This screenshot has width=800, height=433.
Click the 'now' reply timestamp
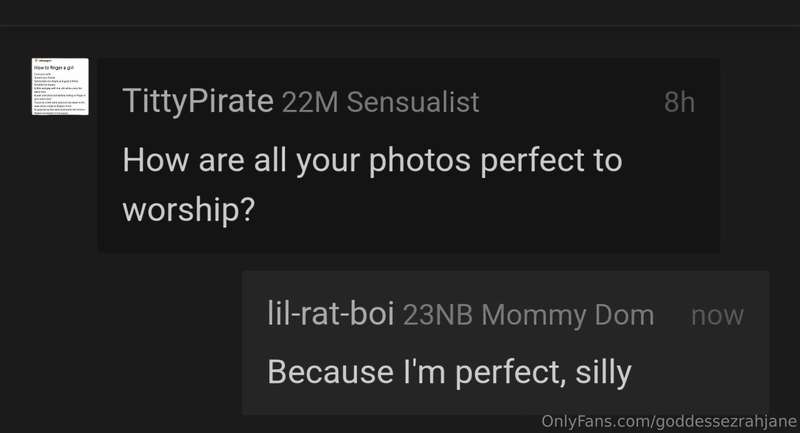(717, 316)
